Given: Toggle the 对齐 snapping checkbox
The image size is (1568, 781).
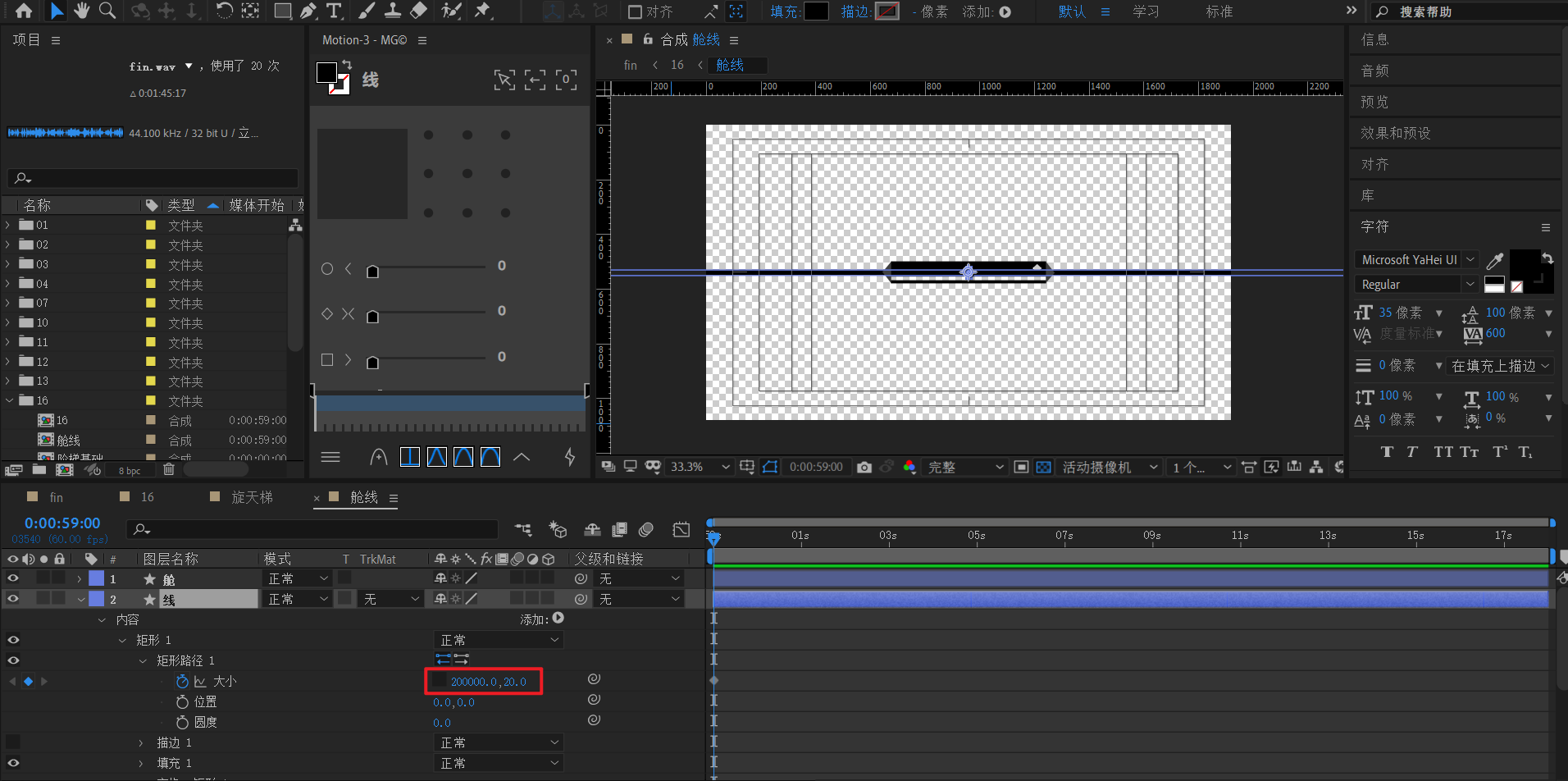Looking at the screenshot, I should click(x=635, y=11).
